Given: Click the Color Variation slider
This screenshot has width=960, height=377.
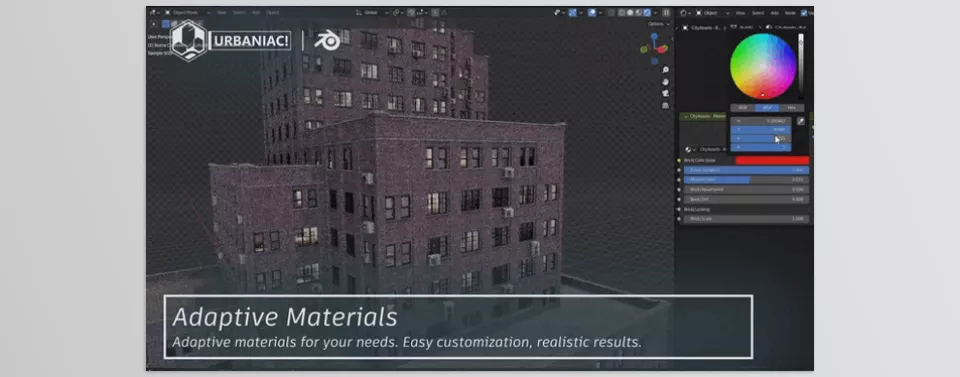Looking at the screenshot, I should point(746,170).
